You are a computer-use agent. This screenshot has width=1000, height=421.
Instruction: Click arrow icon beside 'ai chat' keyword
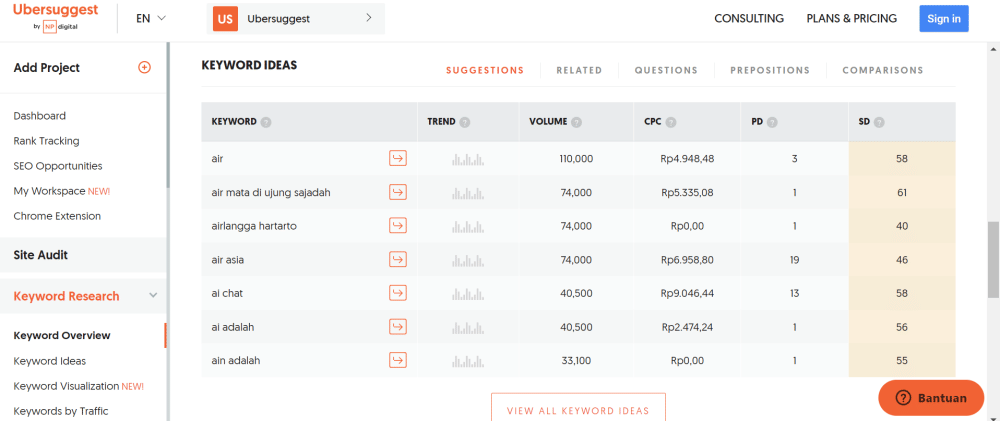point(398,293)
